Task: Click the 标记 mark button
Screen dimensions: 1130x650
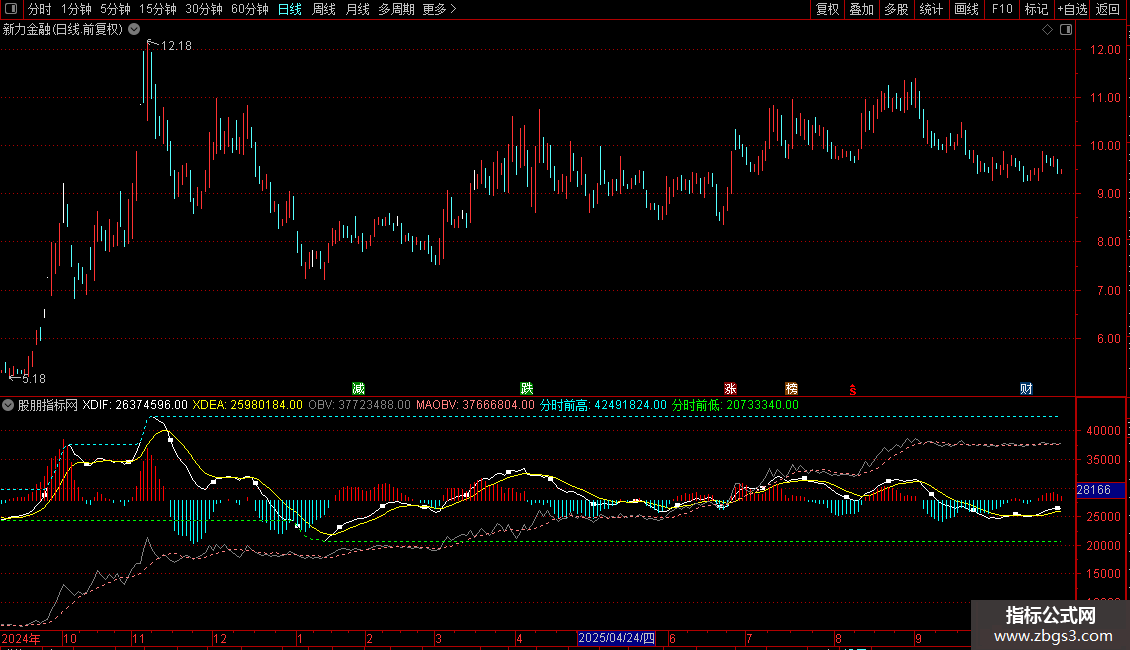Action: (1036, 9)
